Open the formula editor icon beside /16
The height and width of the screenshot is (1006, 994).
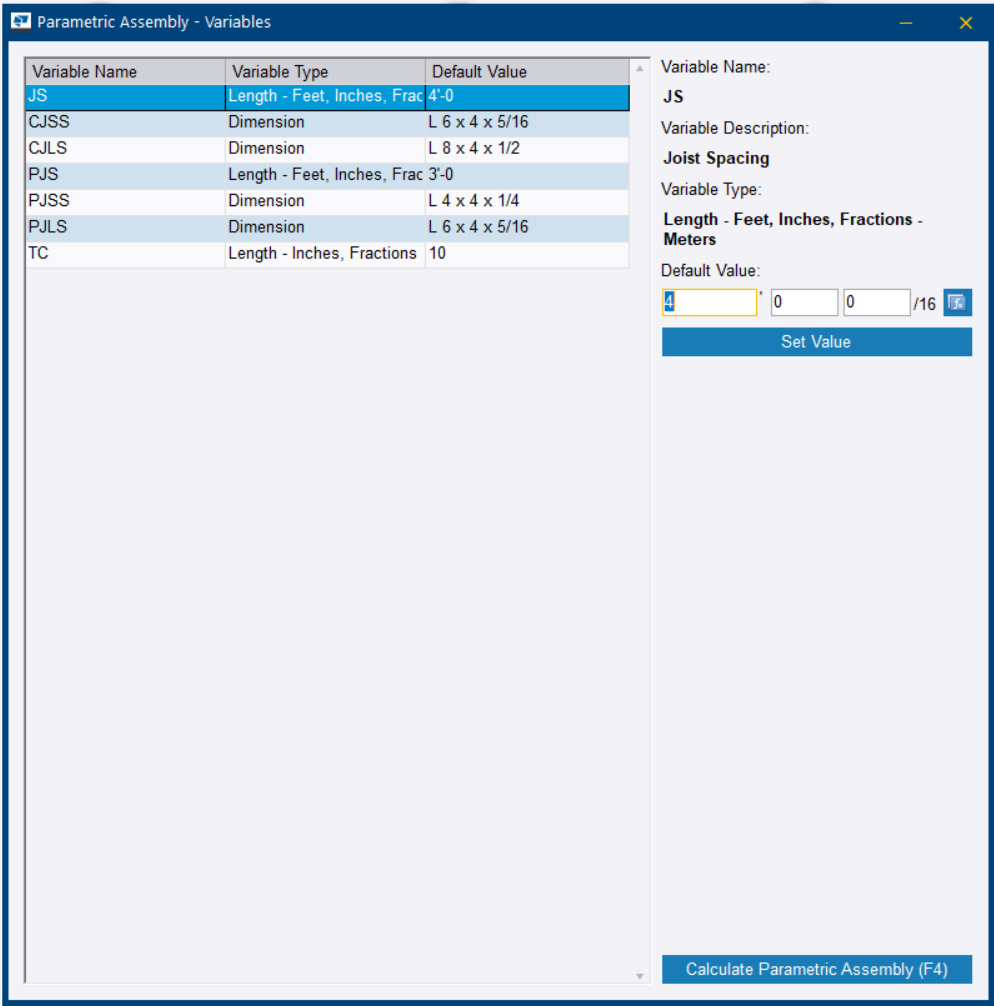pyautogui.click(x=957, y=302)
